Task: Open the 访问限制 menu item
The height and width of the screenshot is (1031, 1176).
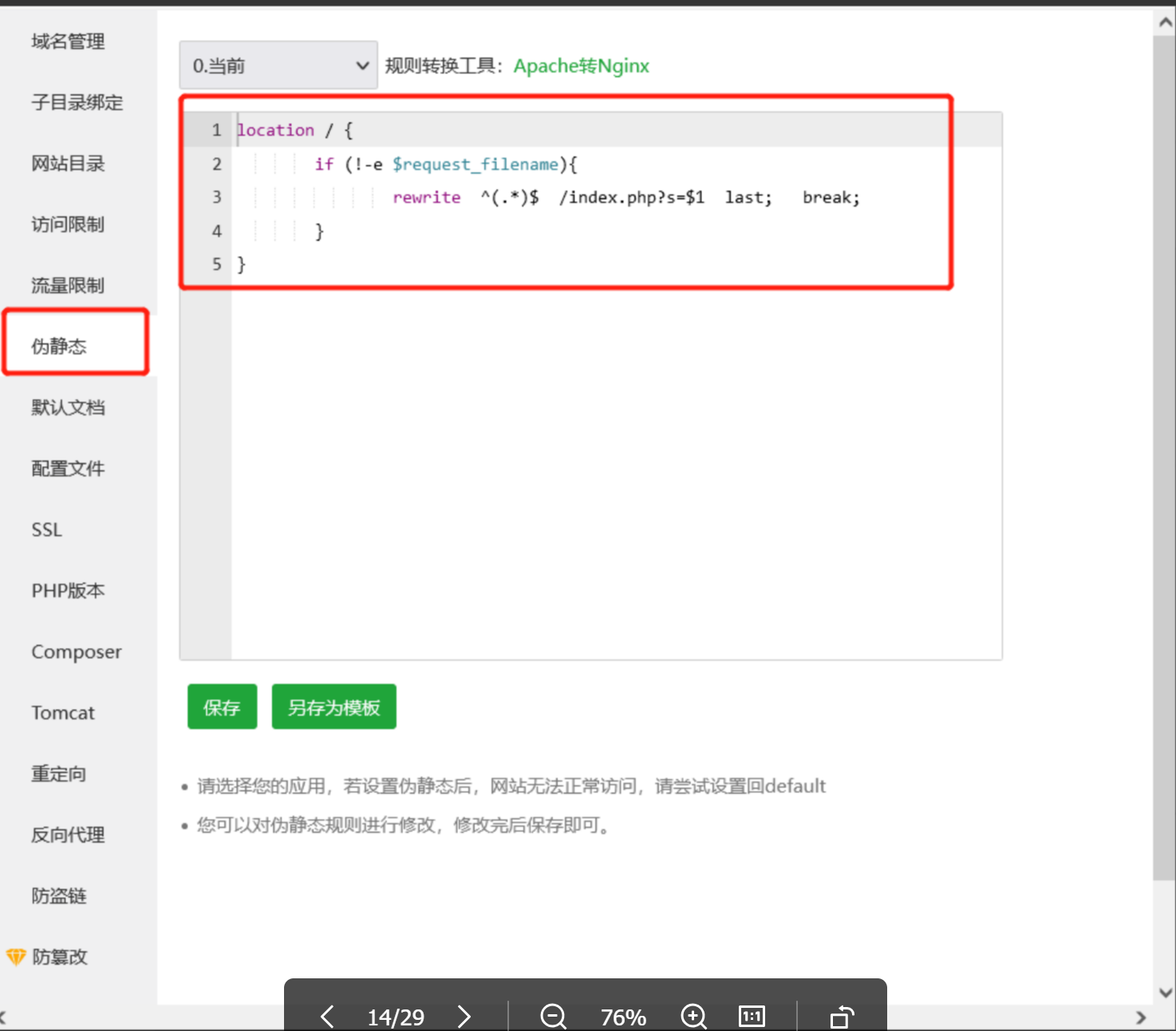Action: (x=69, y=224)
